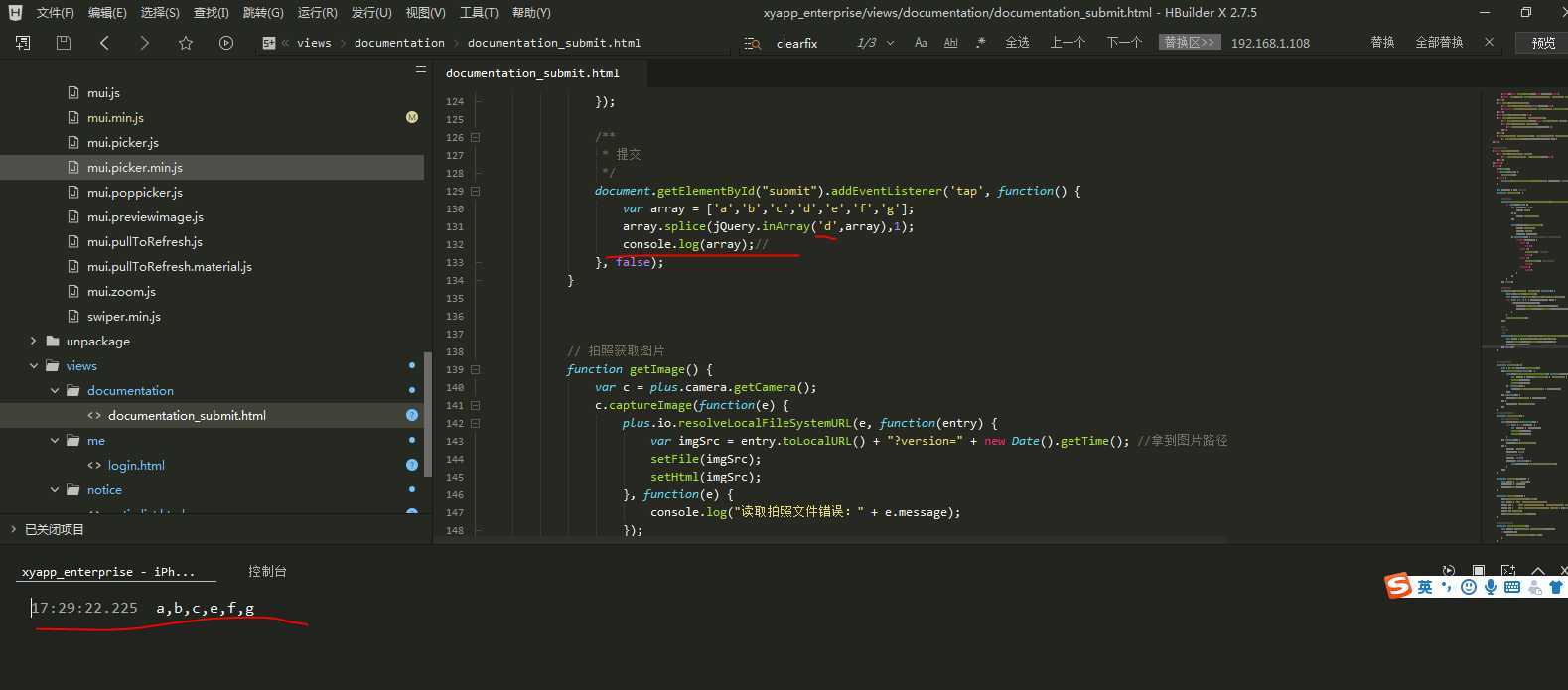Switch Sogou language mode 英

[x=1425, y=587]
